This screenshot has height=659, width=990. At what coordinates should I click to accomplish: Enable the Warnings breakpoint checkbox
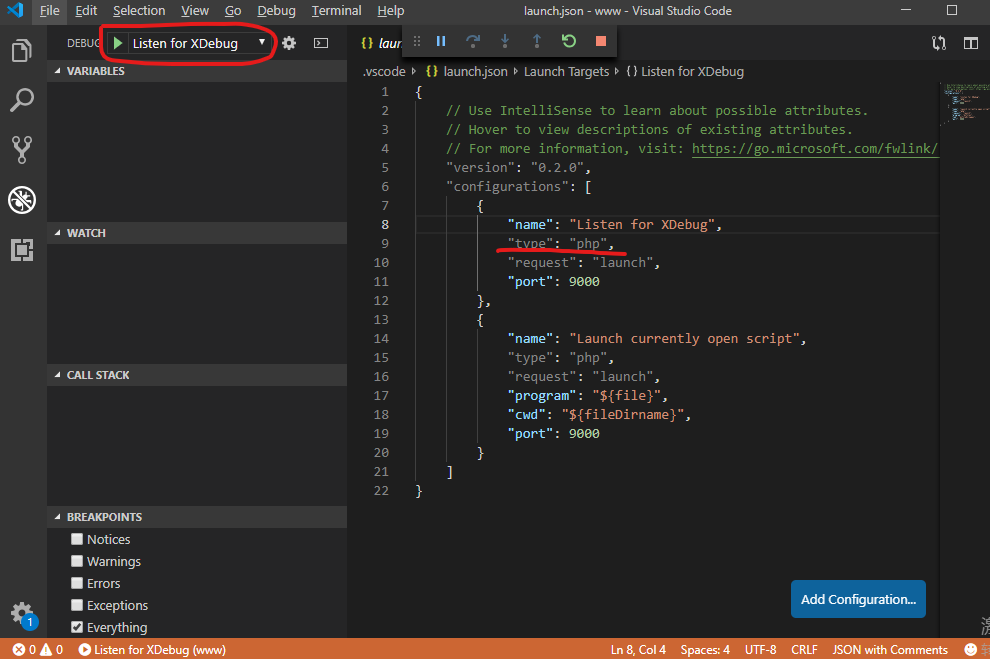point(77,561)
